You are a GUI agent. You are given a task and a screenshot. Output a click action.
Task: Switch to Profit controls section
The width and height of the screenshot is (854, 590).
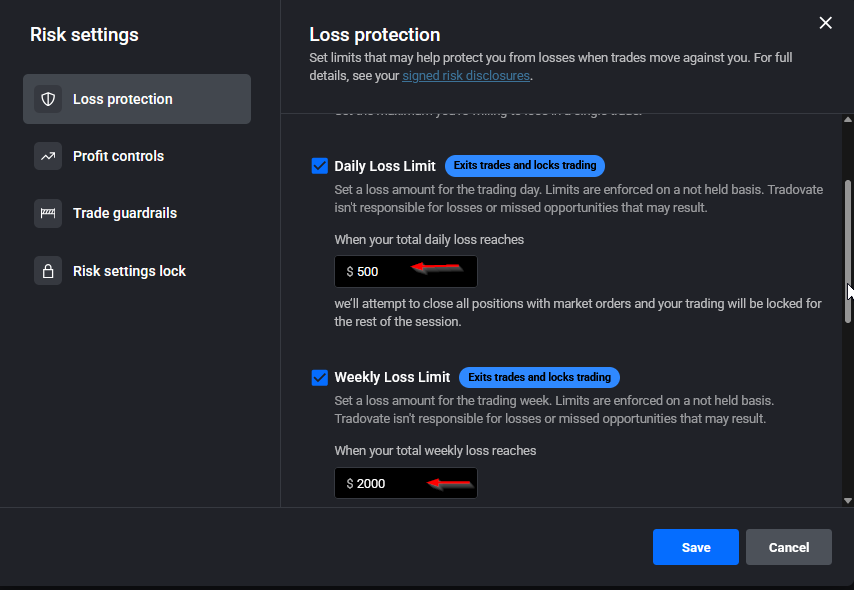coord(137,156)
